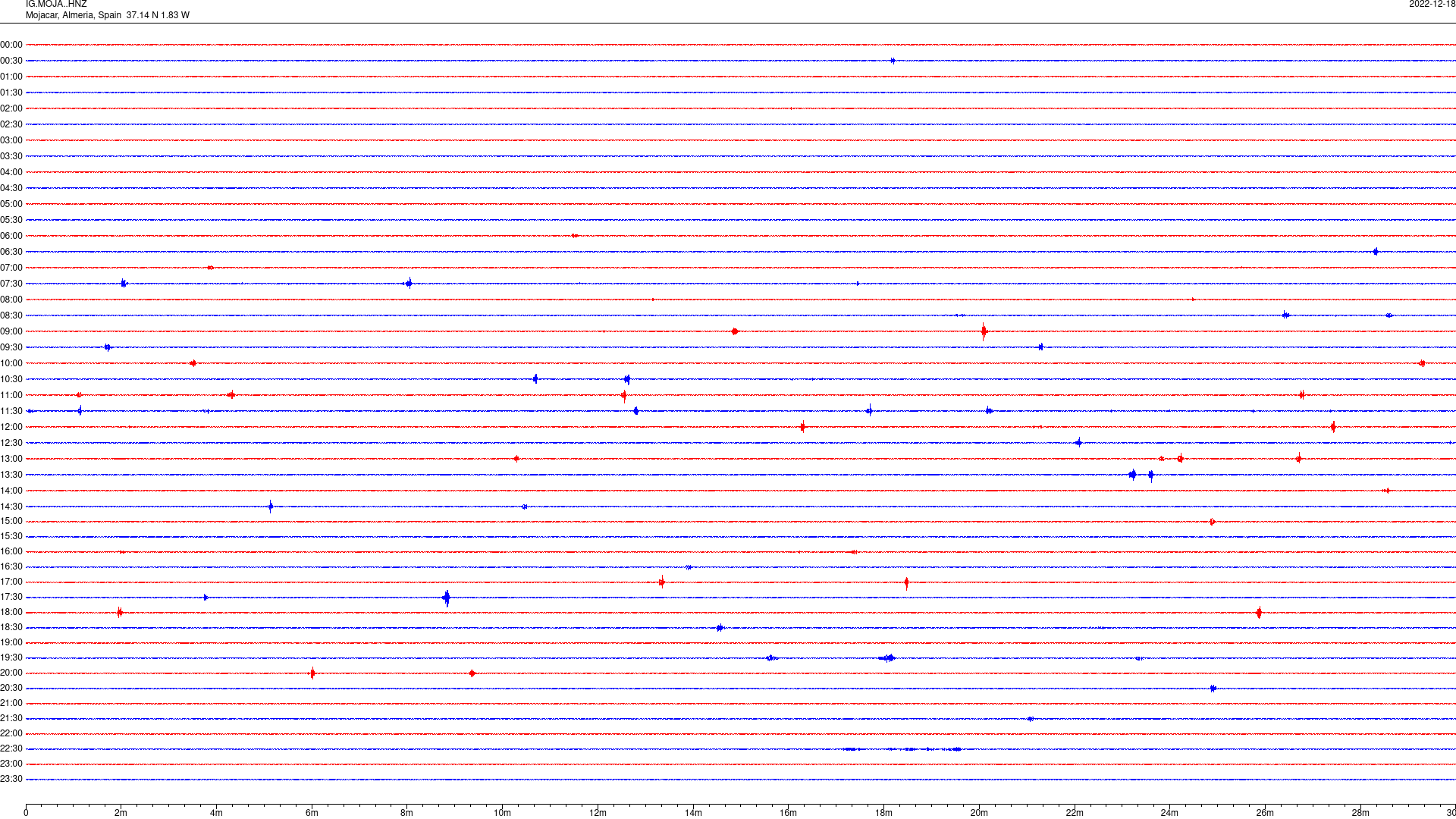Image resolution: width=1456 pixels, height=819 pixels.
Task: Click the red event near 18m on 17:00 trace
Action: click(906, 583)
